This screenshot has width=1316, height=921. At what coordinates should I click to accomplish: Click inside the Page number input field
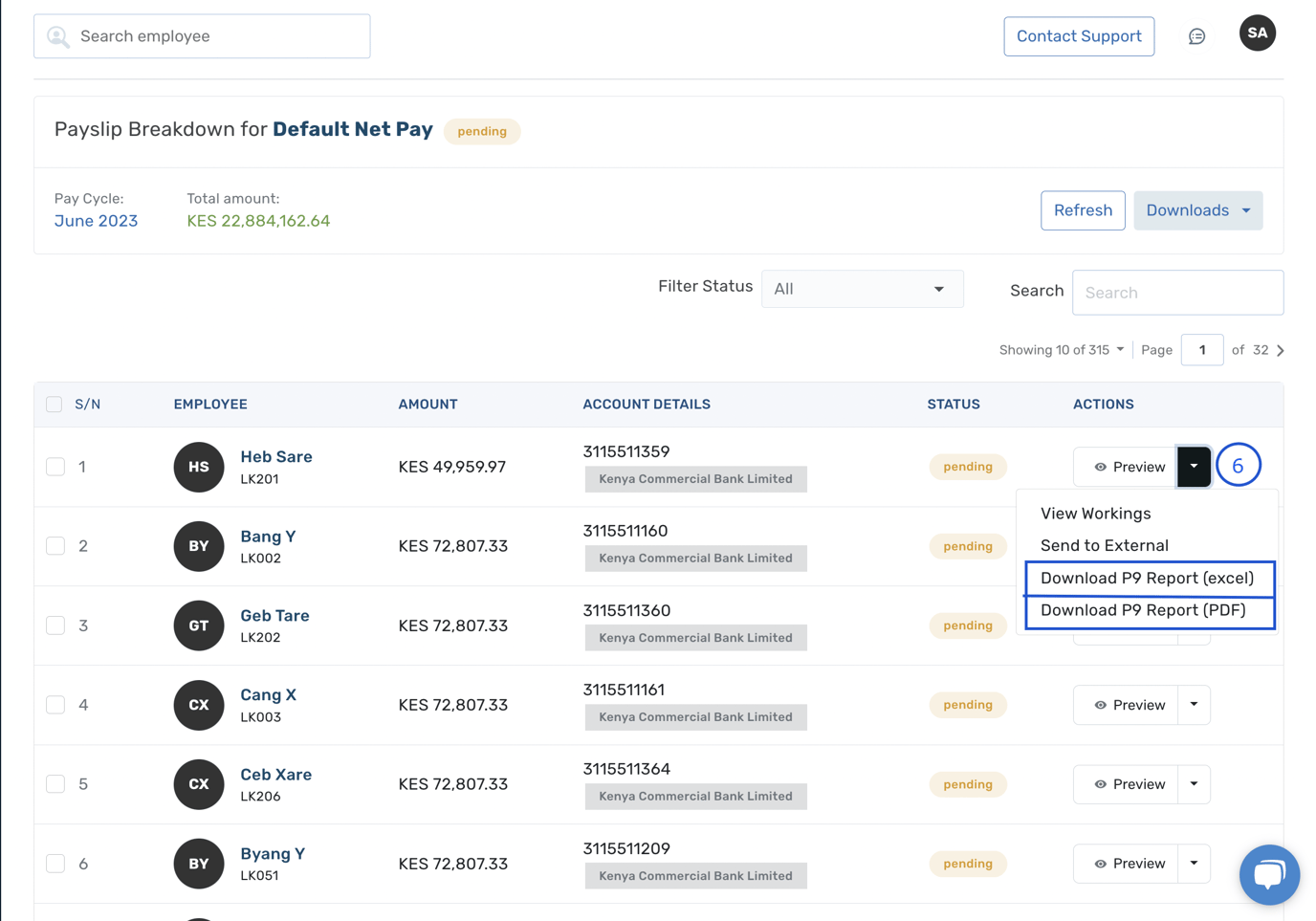[1202, 350]
